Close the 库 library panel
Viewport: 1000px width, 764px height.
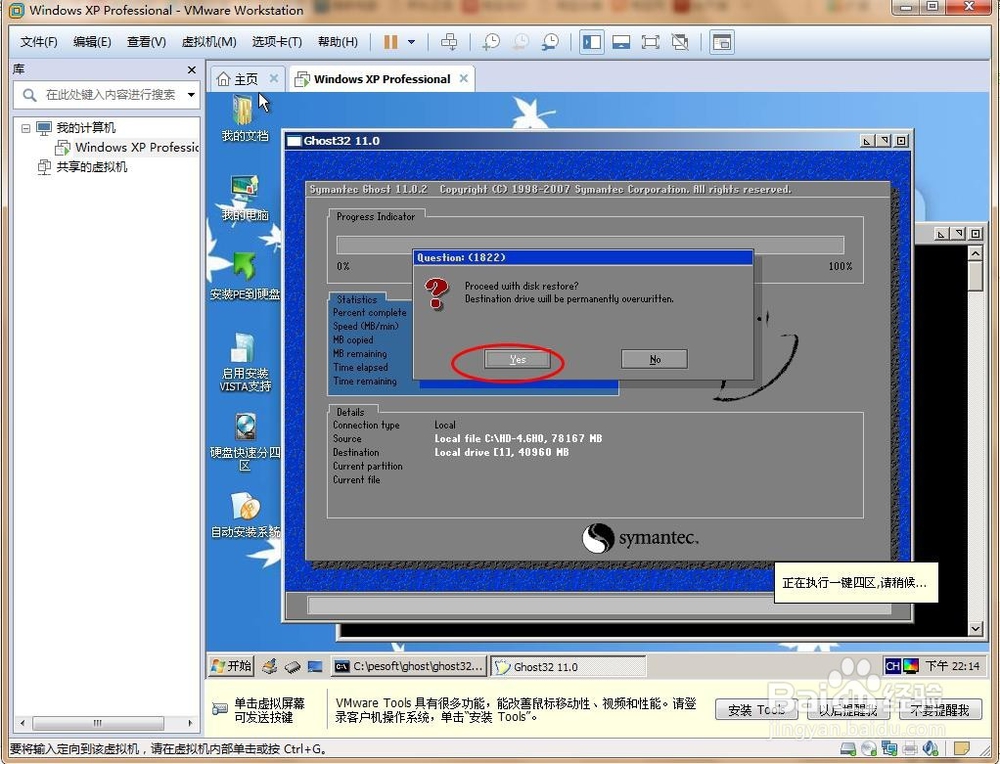click(191, 70)
